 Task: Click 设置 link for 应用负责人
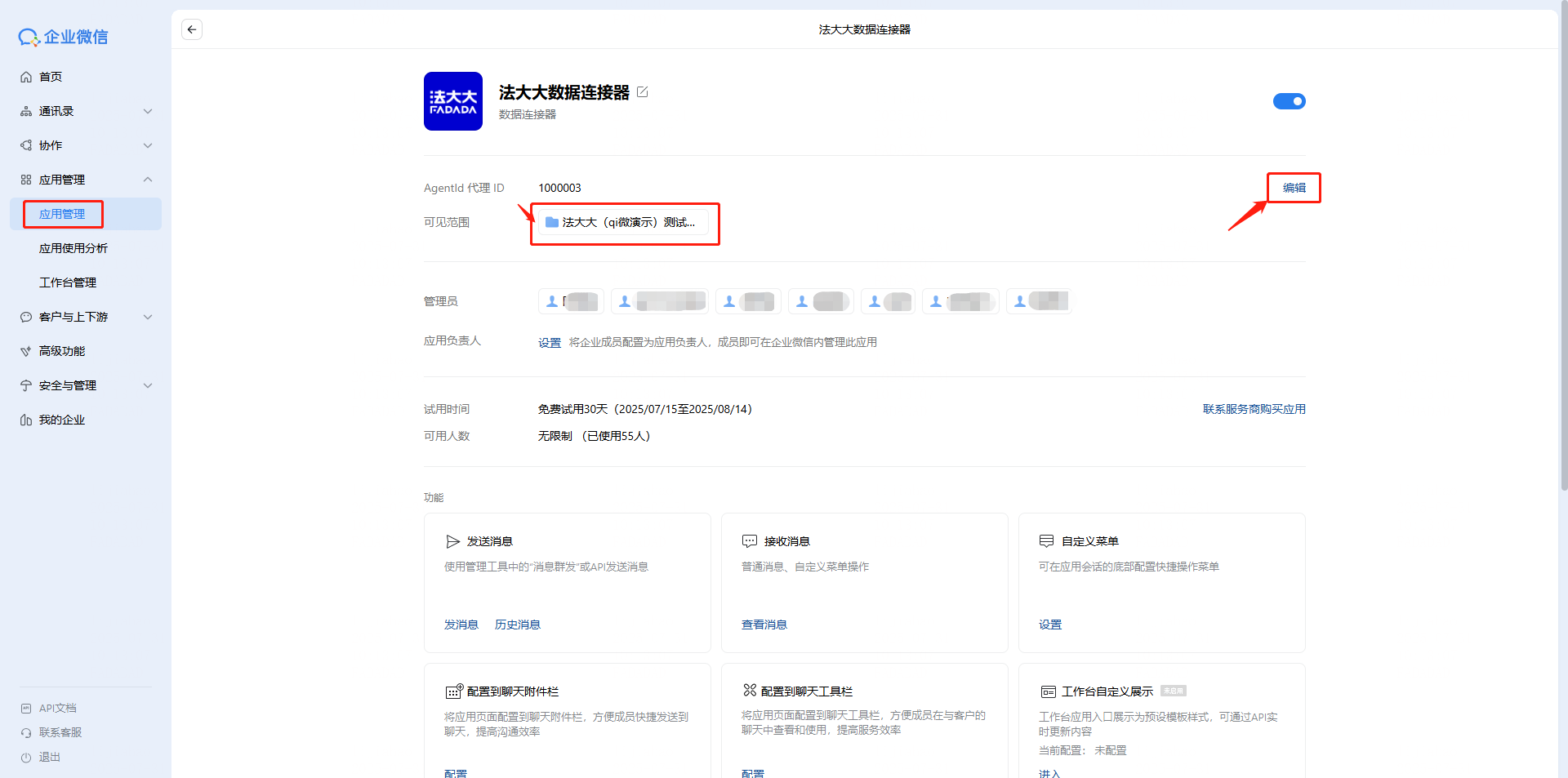550,343
